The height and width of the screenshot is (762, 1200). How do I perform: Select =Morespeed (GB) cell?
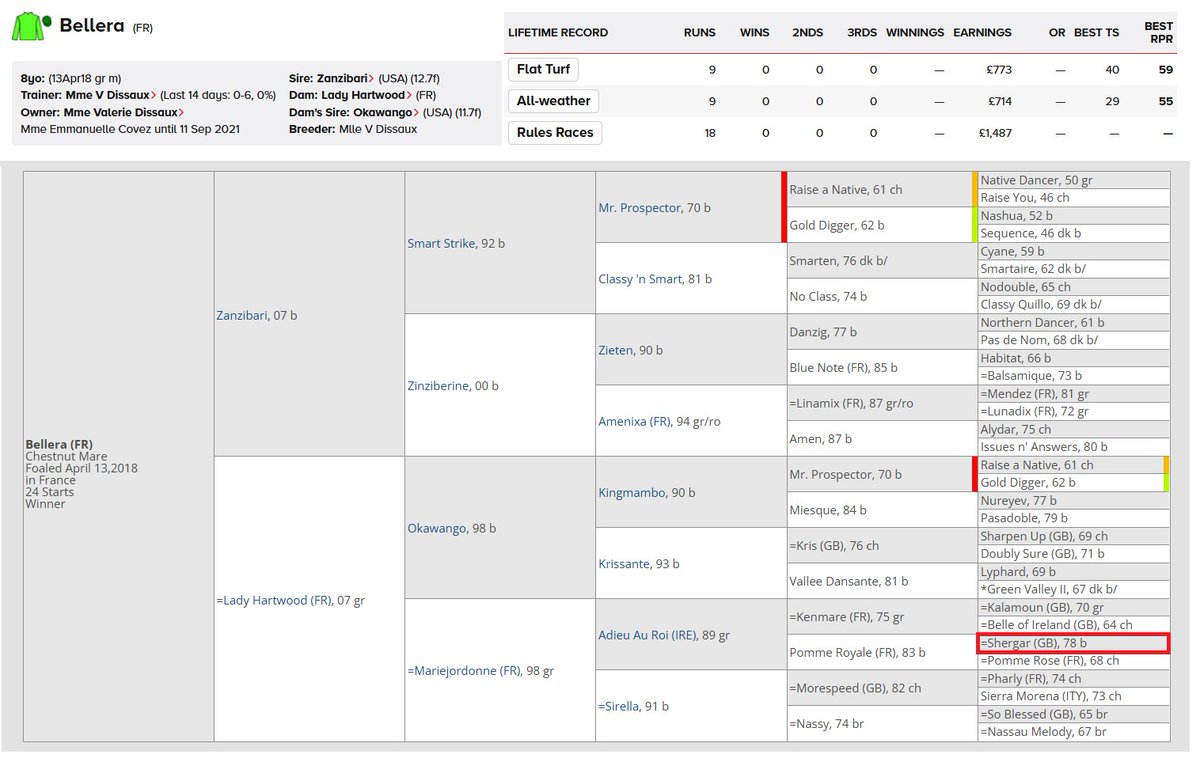pos(882,688)
